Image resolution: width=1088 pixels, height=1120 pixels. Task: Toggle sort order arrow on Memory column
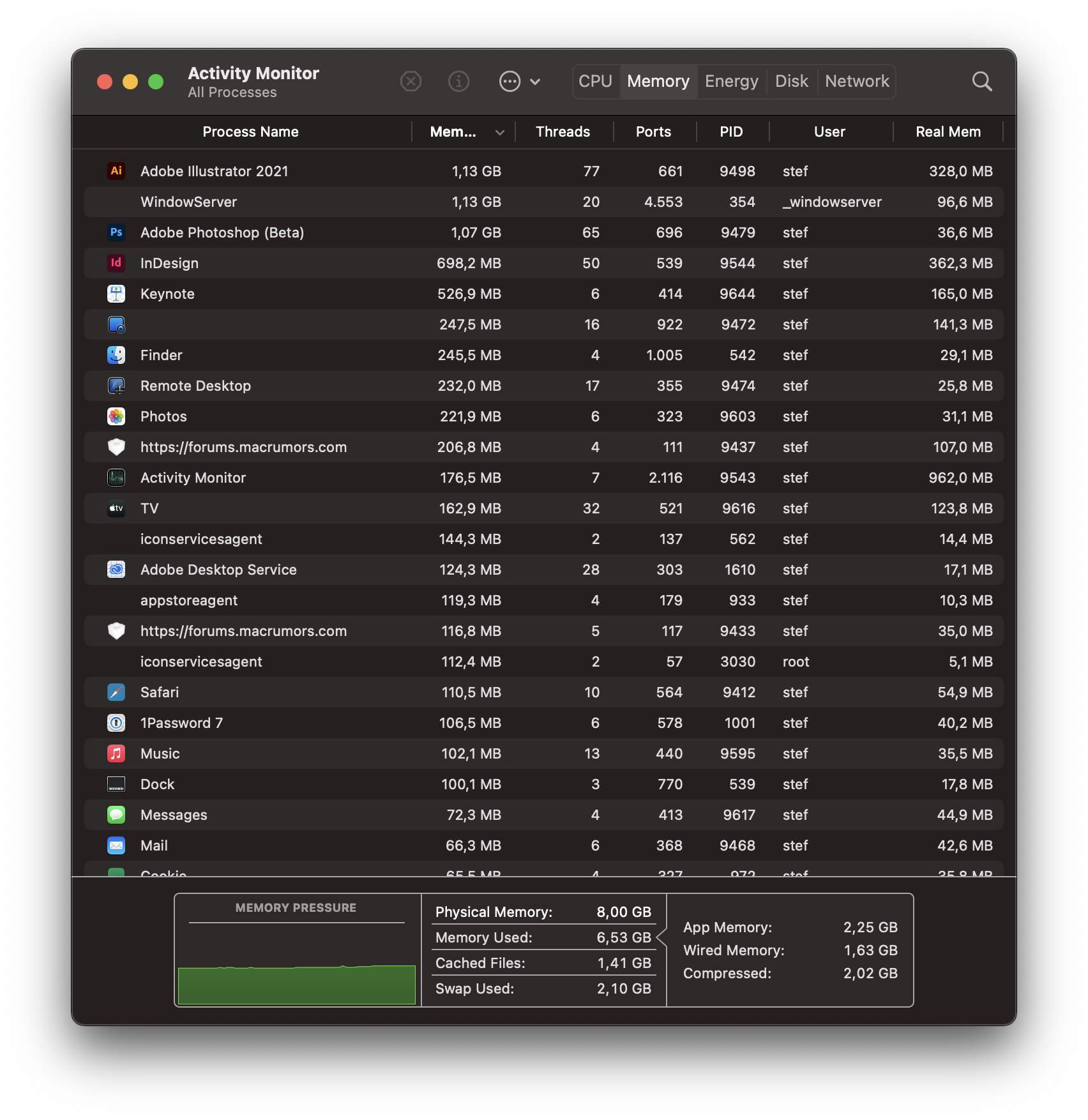click(x=500, y=132)
